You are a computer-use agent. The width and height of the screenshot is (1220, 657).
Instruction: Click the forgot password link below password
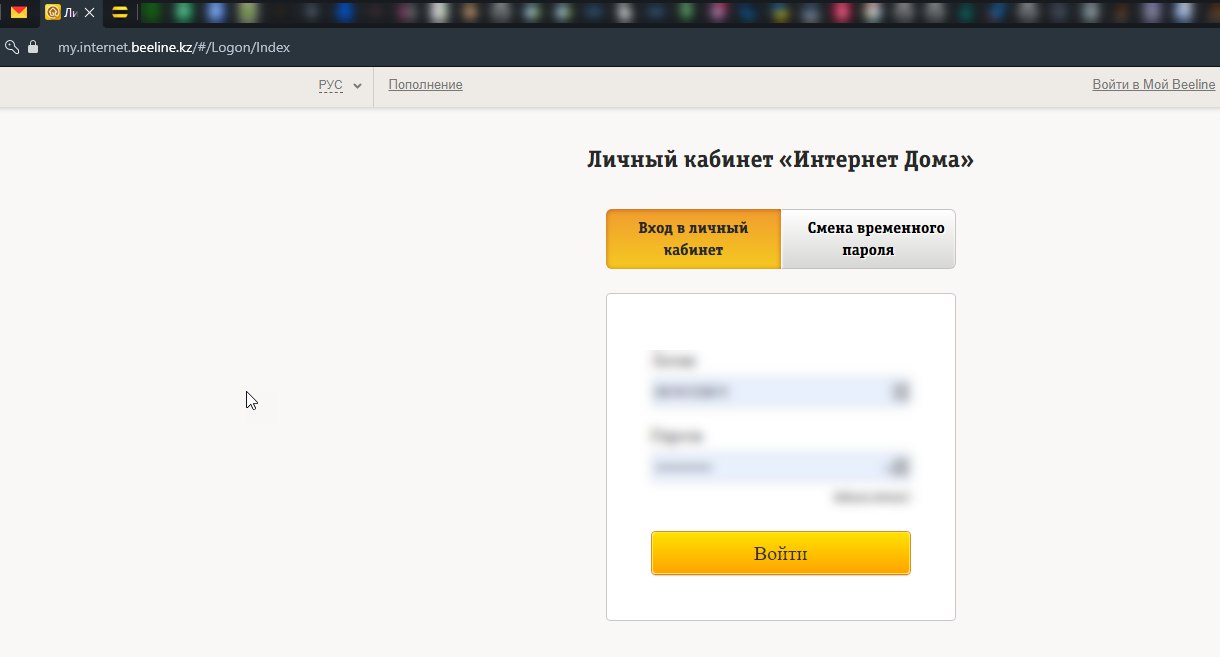coord(871,497)
